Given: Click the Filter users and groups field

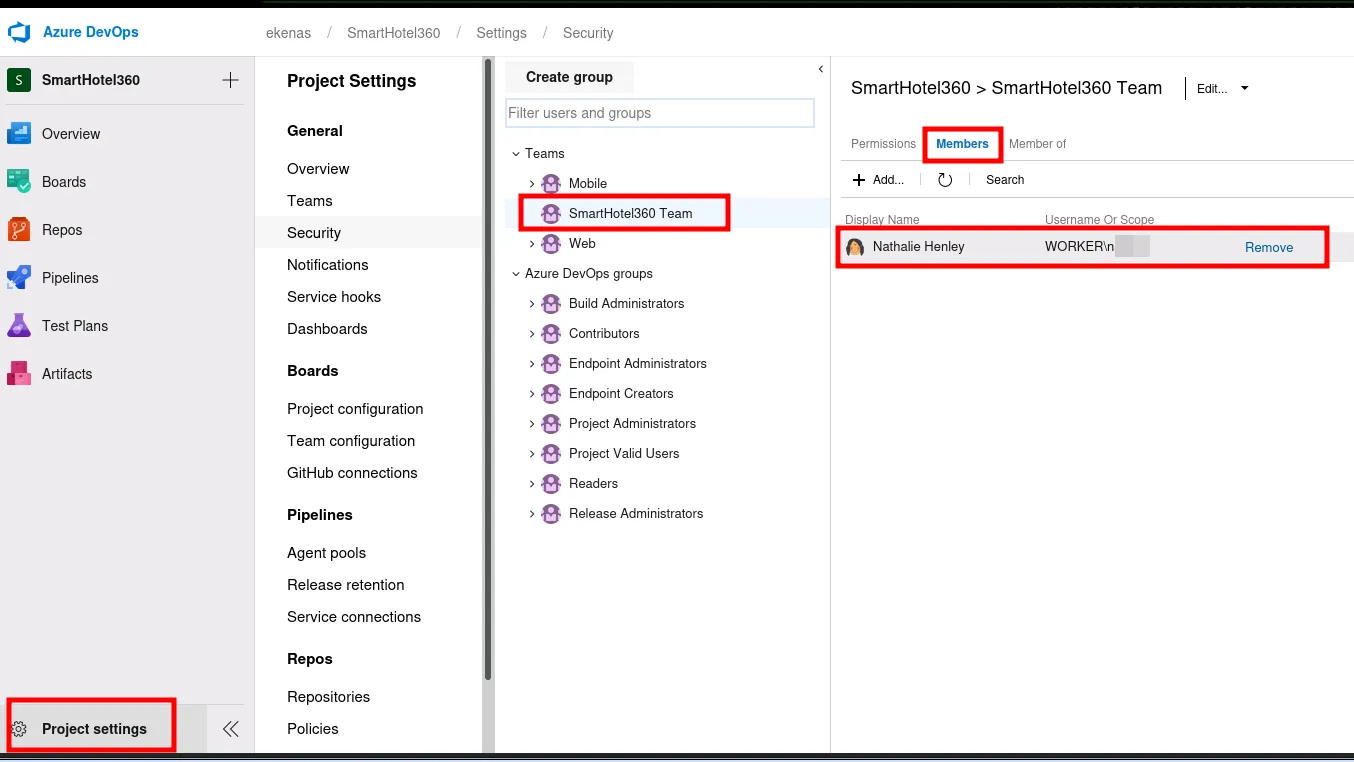Looking at the screenshot, I should point(660,113).
